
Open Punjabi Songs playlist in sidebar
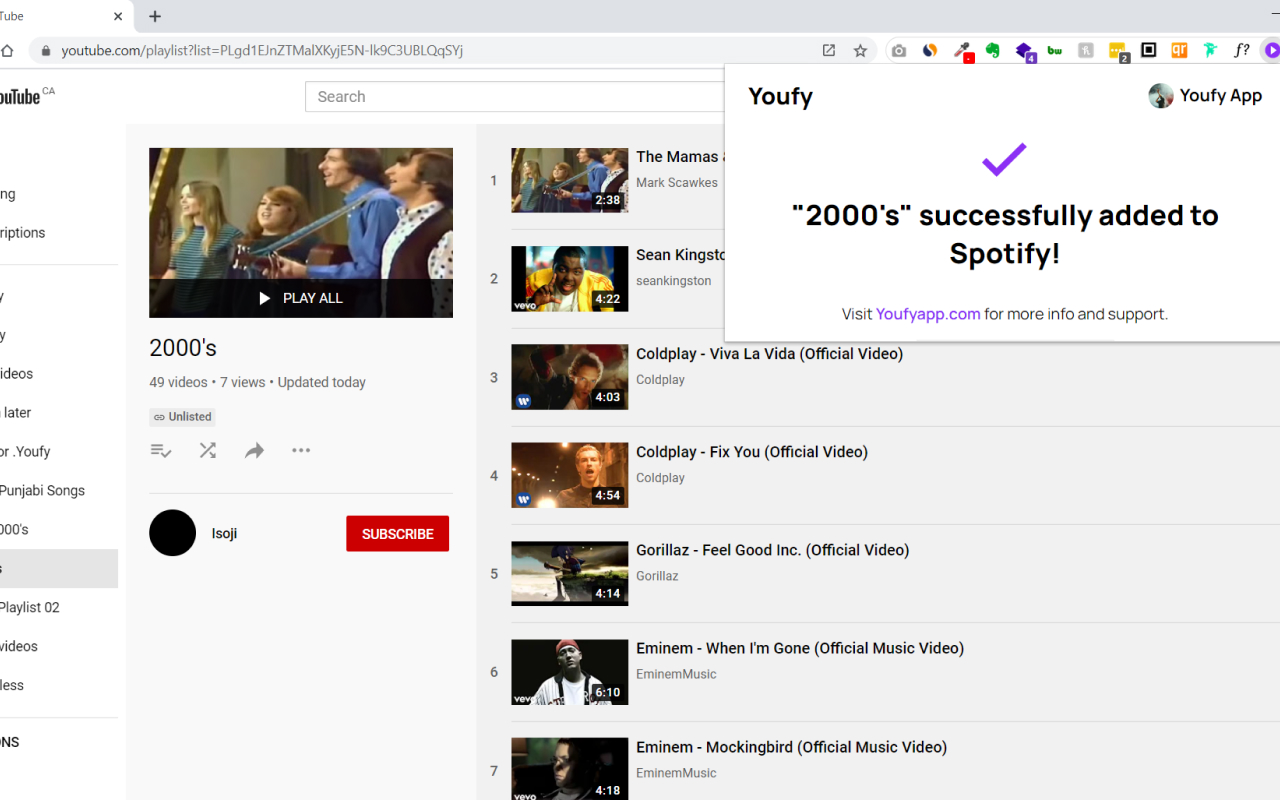click(43, 491)
